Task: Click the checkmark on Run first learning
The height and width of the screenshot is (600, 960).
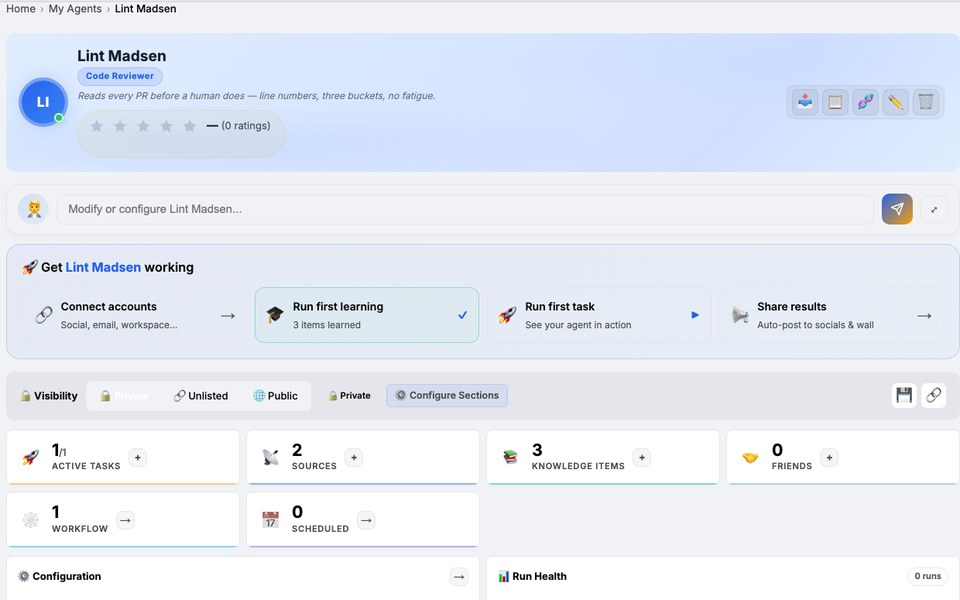Action: [x=462, y=315]
